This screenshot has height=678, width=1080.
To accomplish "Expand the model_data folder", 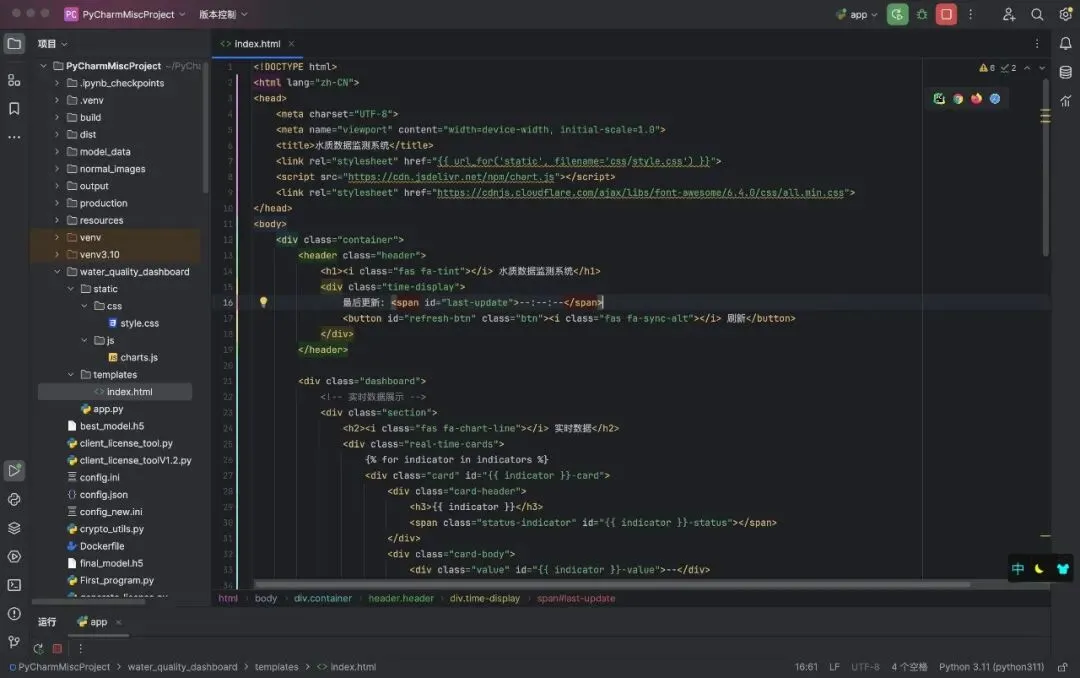I will pos(57,152).
